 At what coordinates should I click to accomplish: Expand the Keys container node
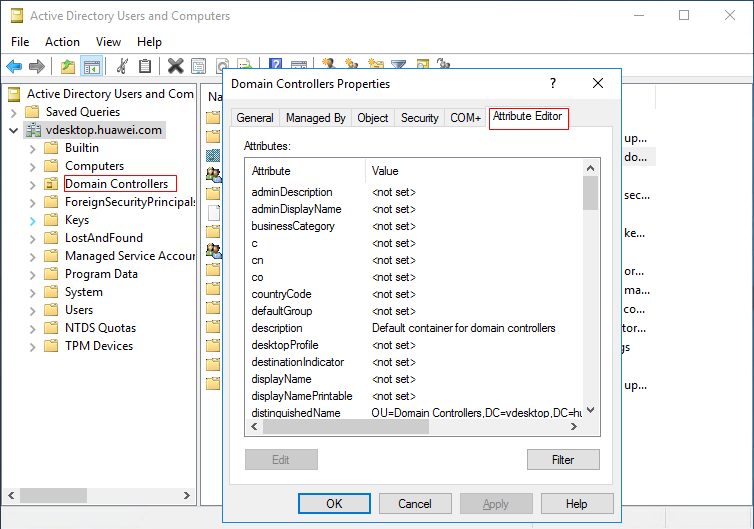click(32, 220)
